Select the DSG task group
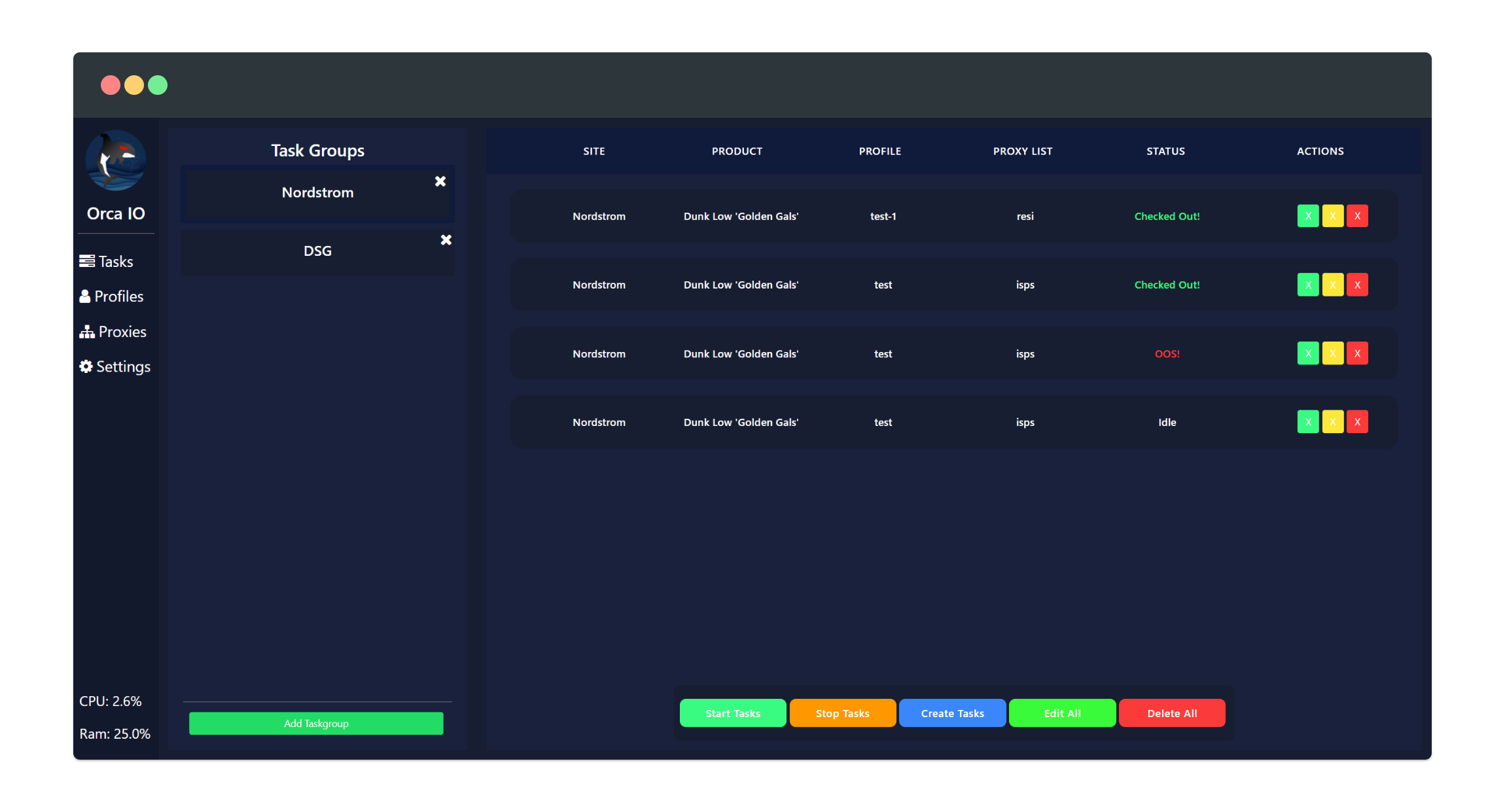 [317, 251]
